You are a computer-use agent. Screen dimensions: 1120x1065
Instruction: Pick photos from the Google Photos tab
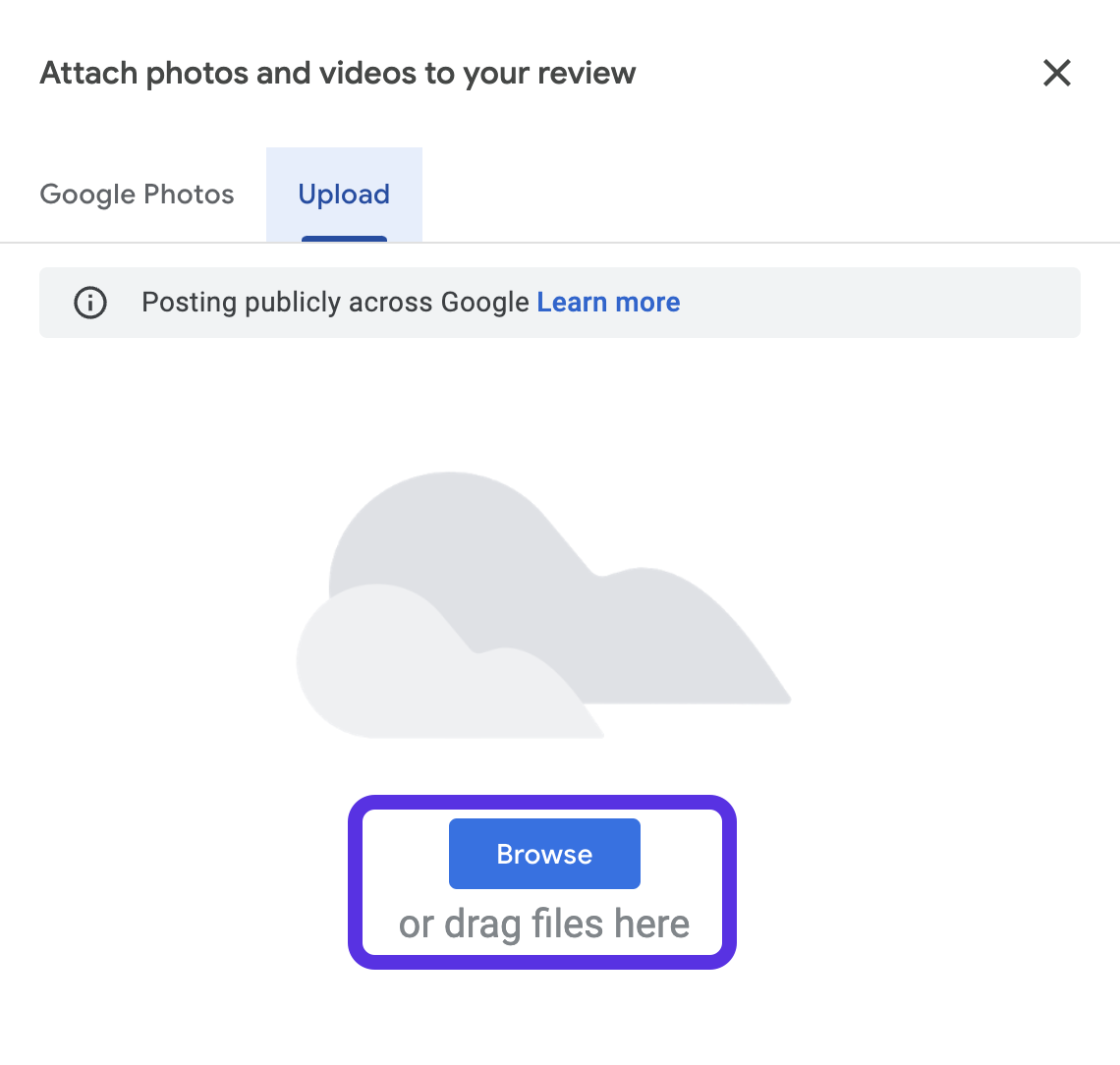pos(138,195)
